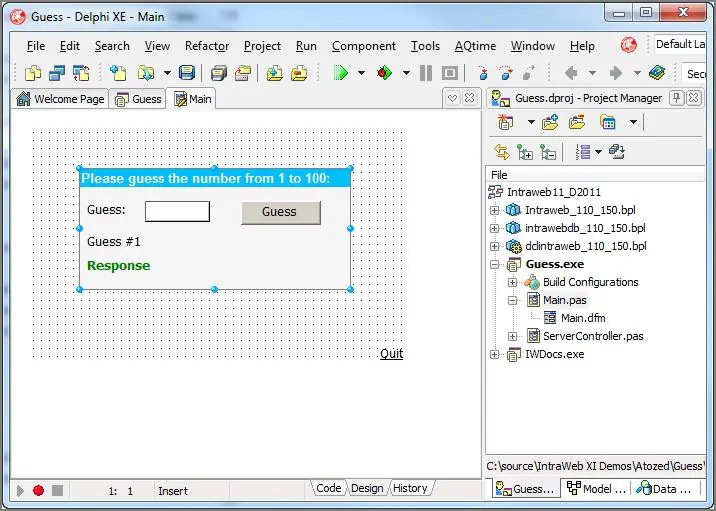Click the Back navigation arrow icon

point(571,73)
